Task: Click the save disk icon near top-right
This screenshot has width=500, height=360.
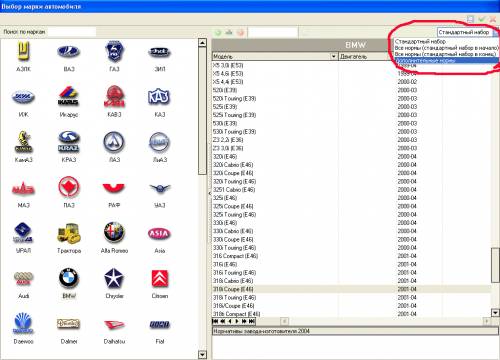Action: click(470, 19)
